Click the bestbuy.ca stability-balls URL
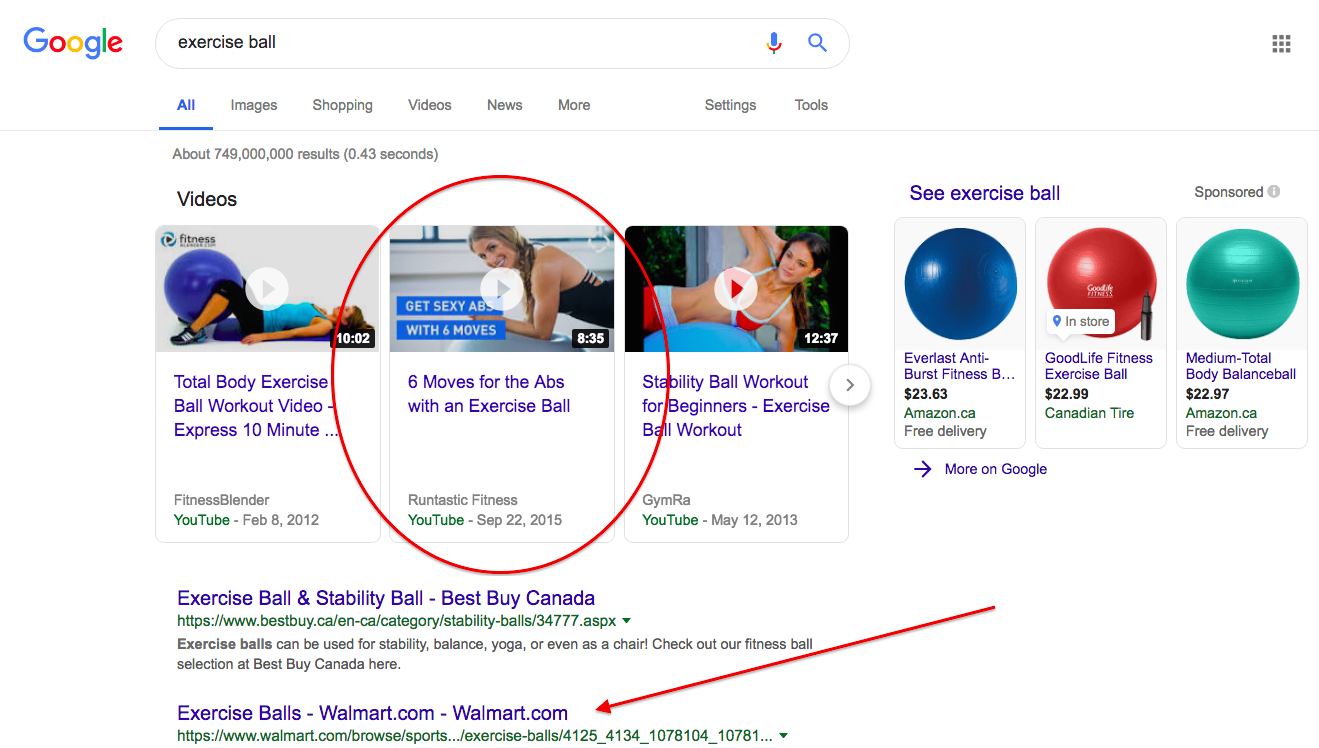This screenshot has width=1319, height=748. click(x=397, y=621)
